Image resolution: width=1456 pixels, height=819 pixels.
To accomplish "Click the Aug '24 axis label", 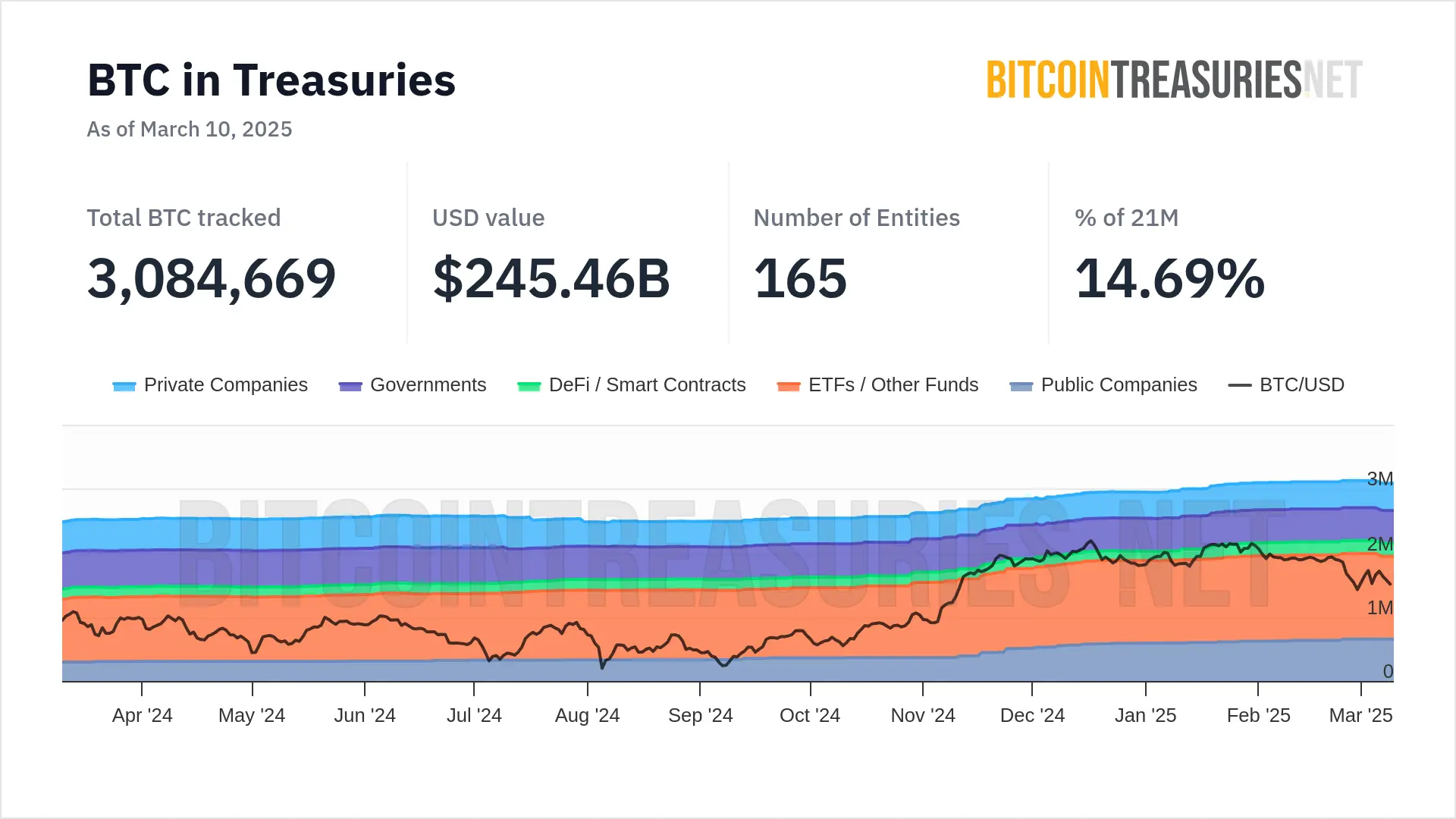I will tap(587, 715).
